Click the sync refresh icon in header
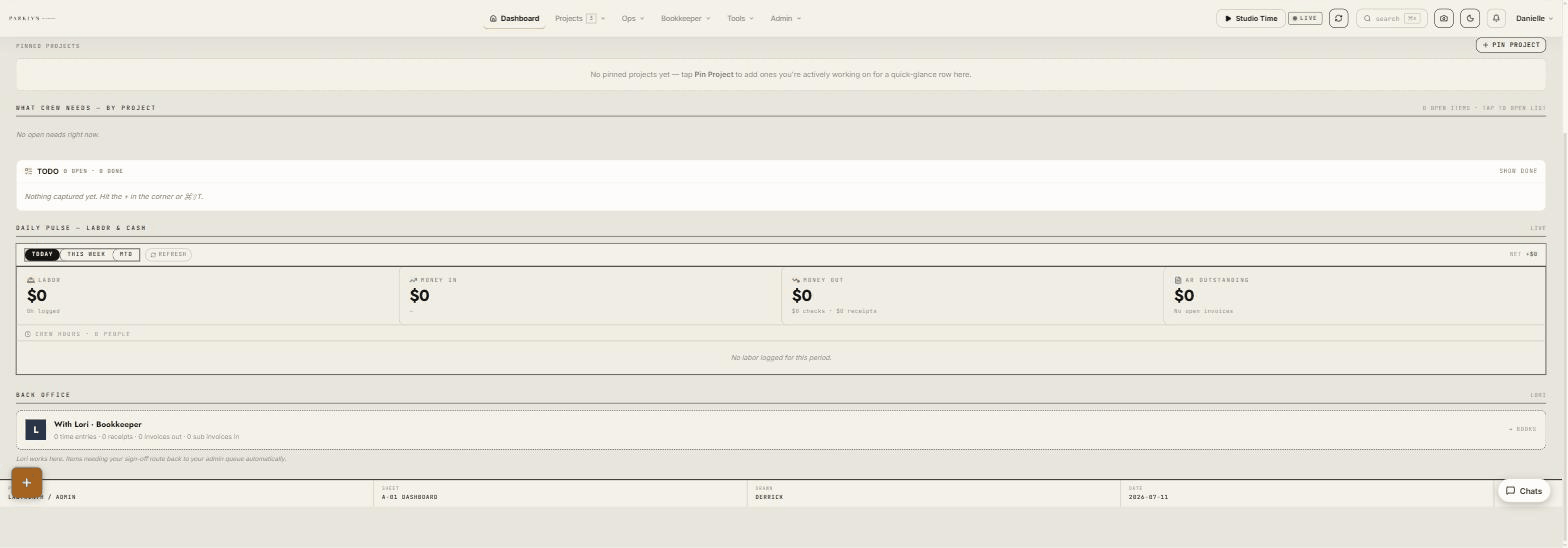This screenshot has height=548, width=1568. [x=1338, y=18]
